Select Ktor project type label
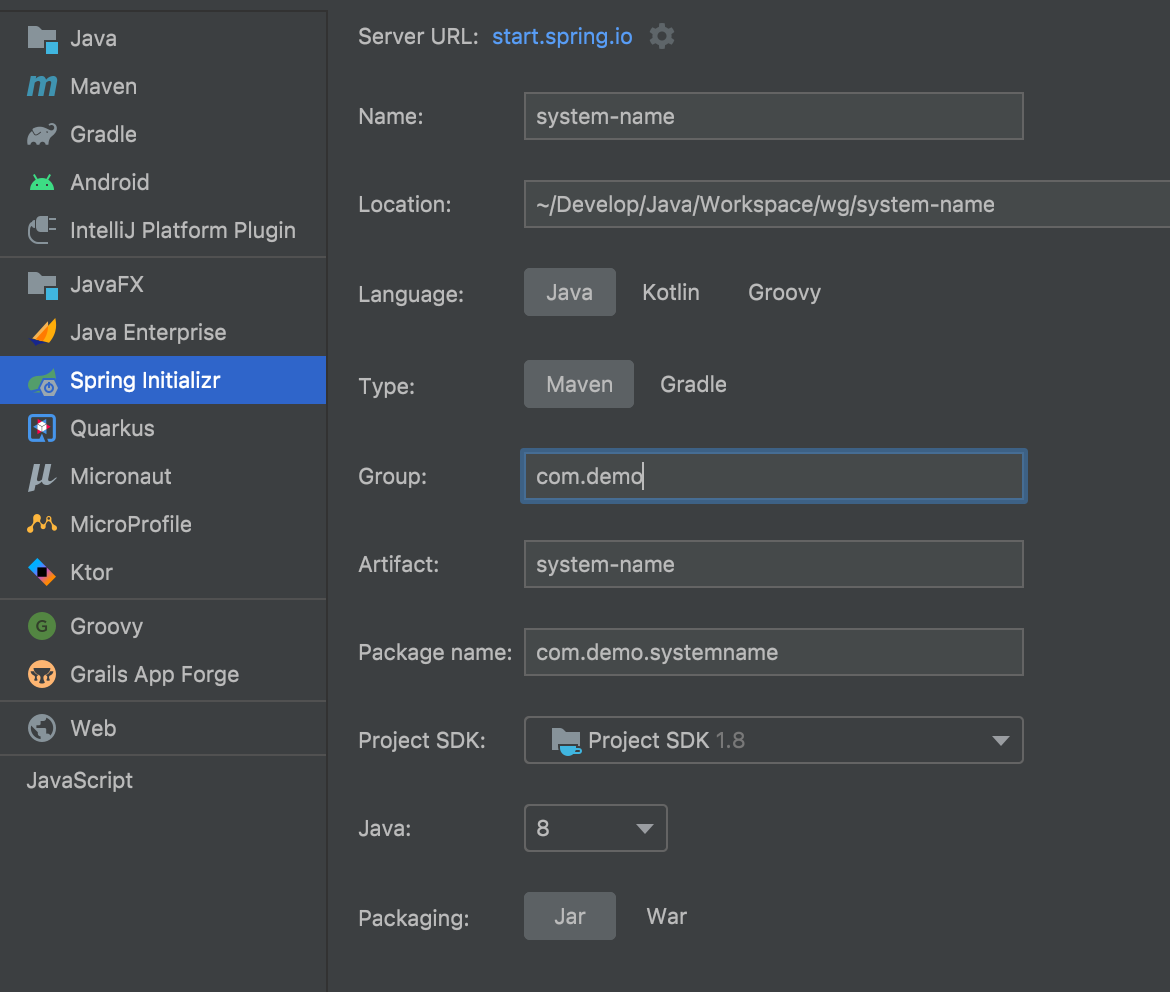Screen dimensions: 1170x992 91,573
